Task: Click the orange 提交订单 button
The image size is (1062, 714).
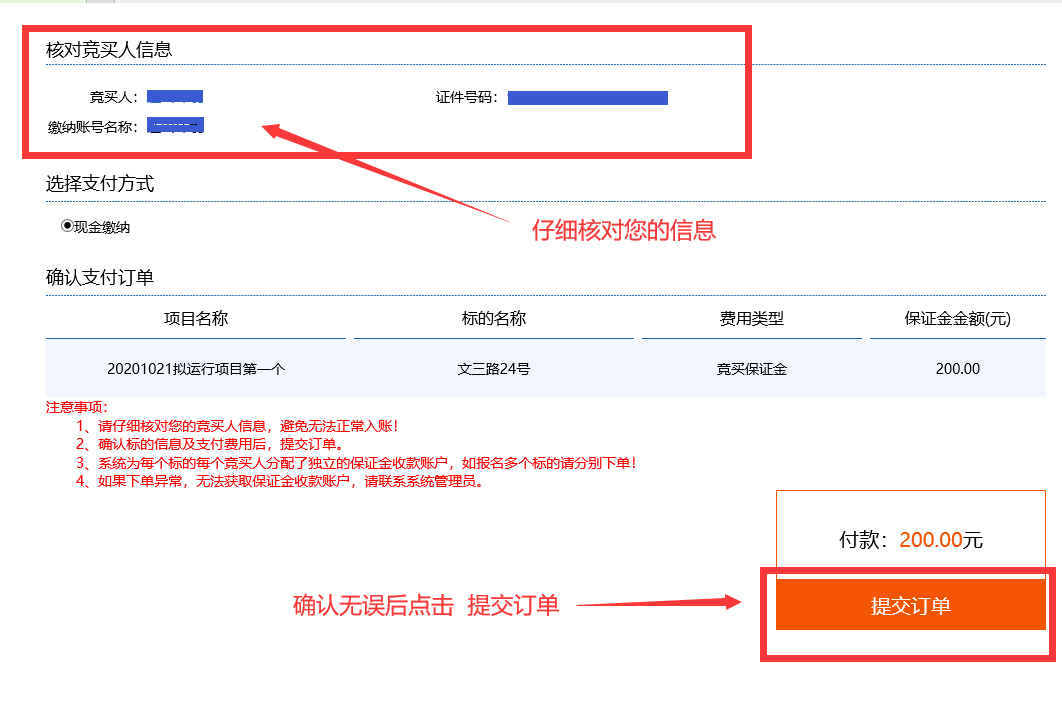Action: pyautogui.click(x=910, y=605)
